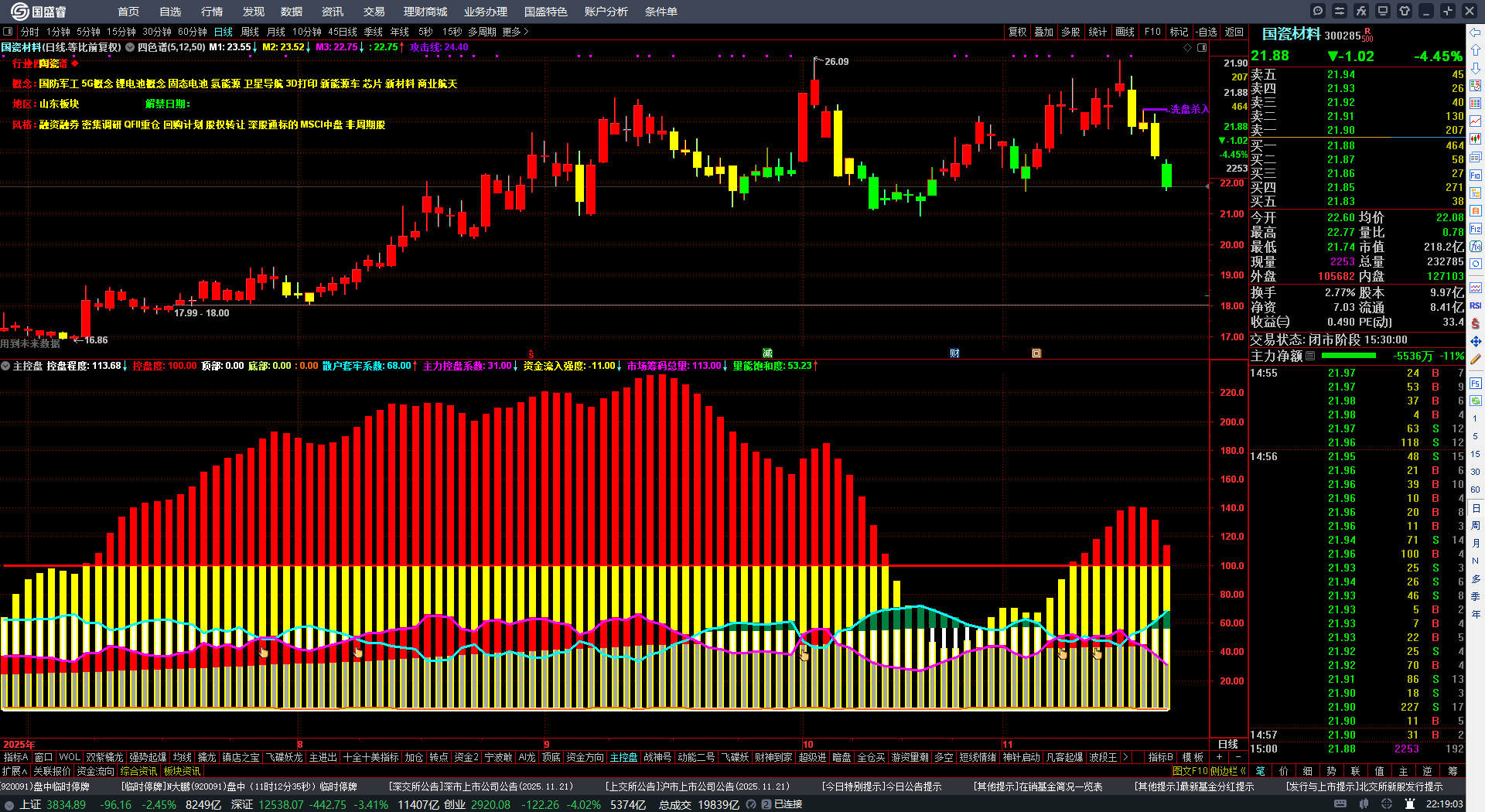Click the red dollar sign icon in right toolbar
1485x812 pixels.
tap(1476, 323)
